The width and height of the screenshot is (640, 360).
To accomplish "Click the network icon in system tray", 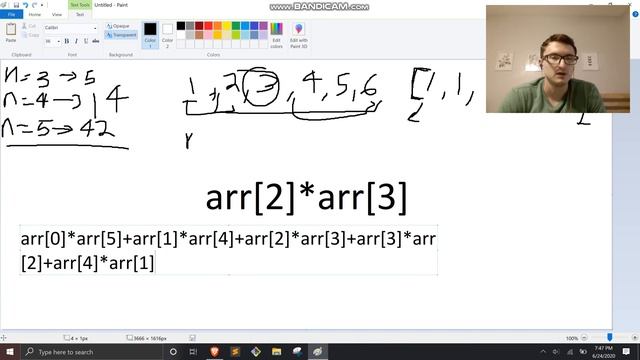I will pyautogui.click(x=570, y=352).
